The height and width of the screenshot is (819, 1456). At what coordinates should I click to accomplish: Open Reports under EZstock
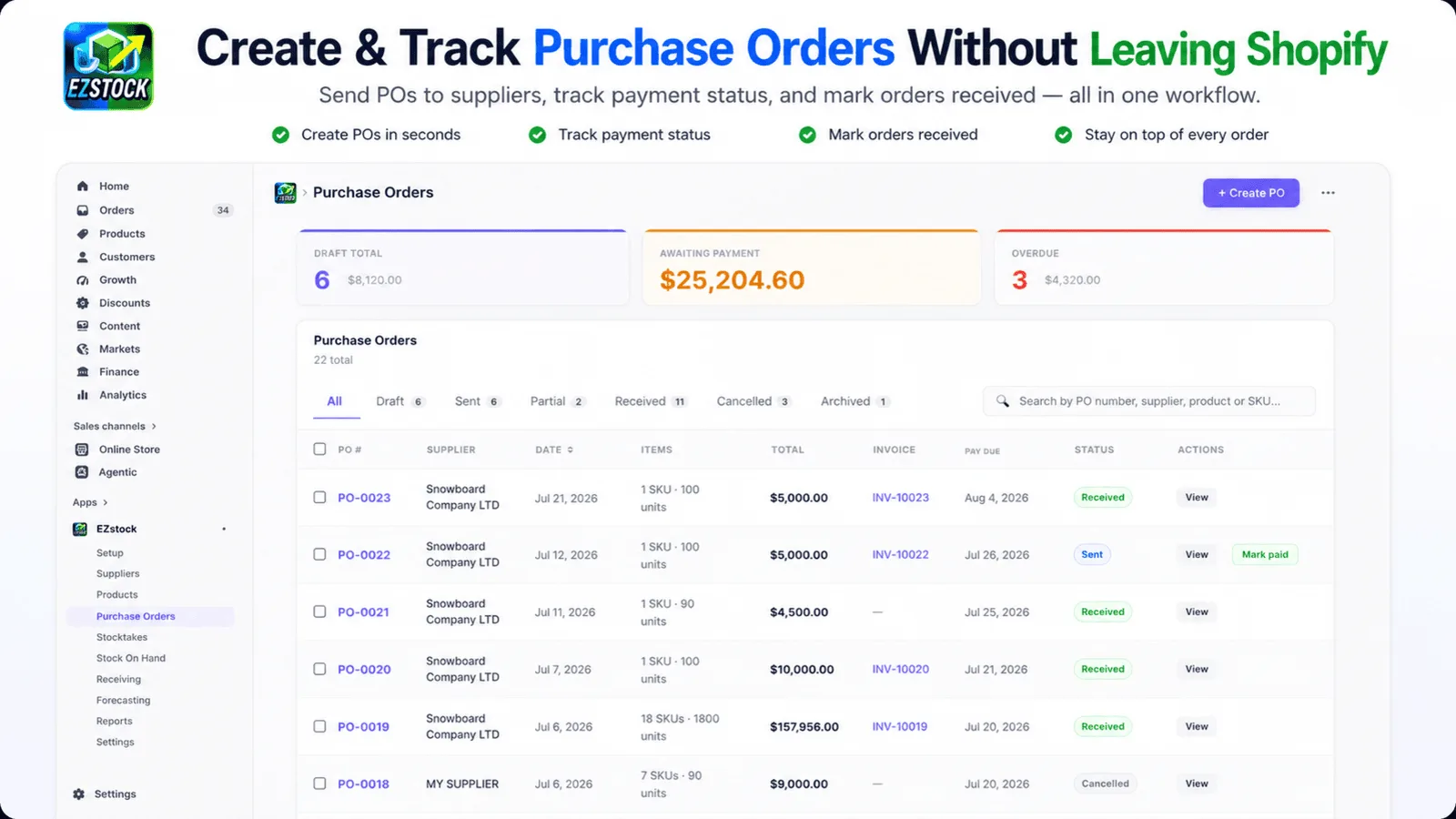(x=115, y=722)
